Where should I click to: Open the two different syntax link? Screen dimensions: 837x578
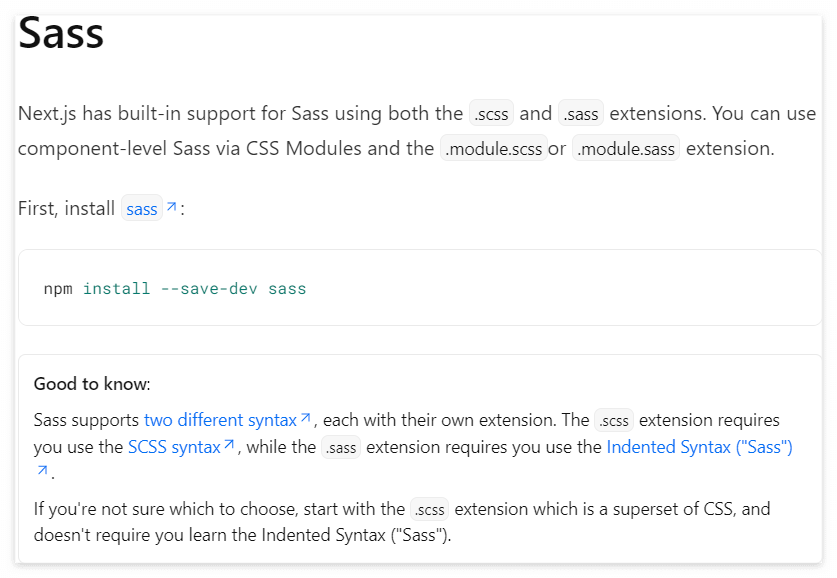(x=220, y=420)
